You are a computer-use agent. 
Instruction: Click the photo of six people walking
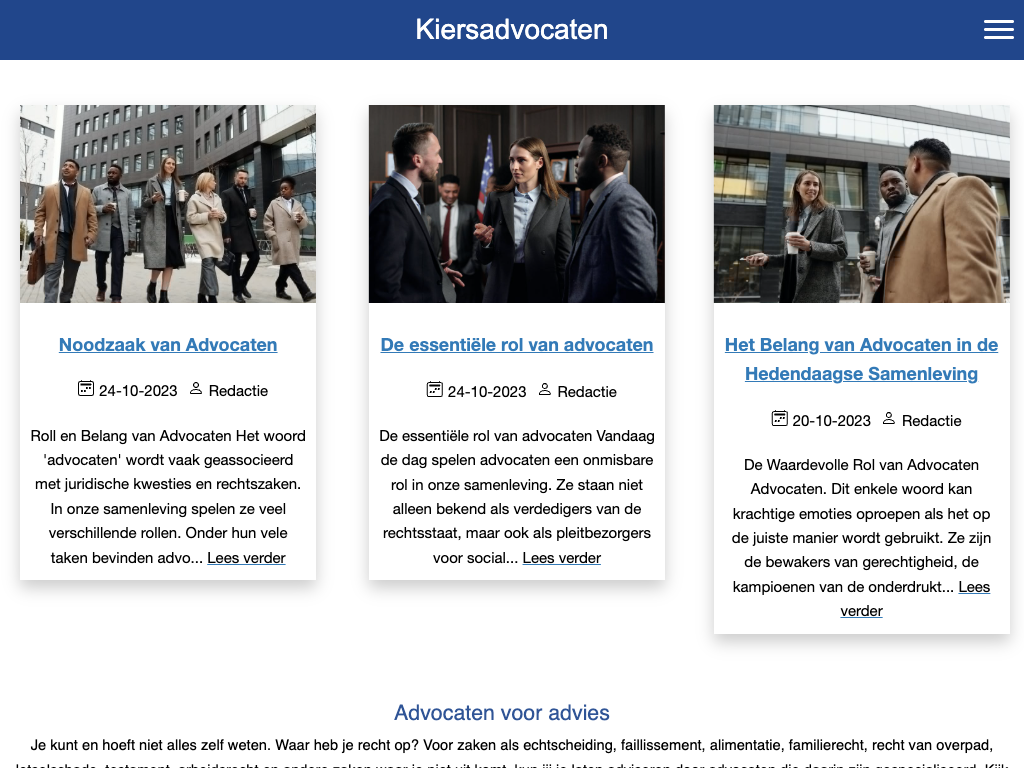click(168, 204)
